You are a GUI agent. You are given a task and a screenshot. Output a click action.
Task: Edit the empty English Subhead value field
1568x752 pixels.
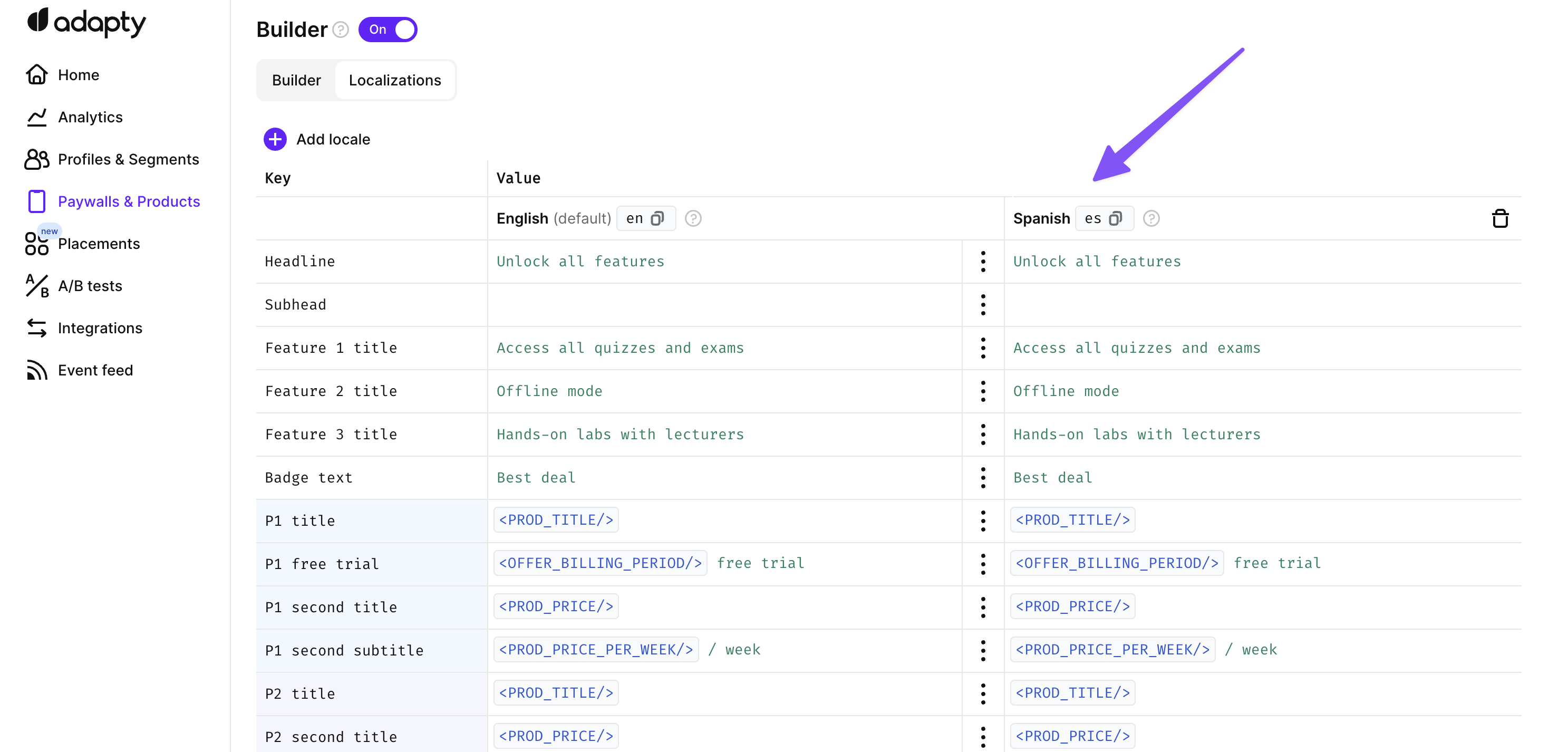click(724, 305)
